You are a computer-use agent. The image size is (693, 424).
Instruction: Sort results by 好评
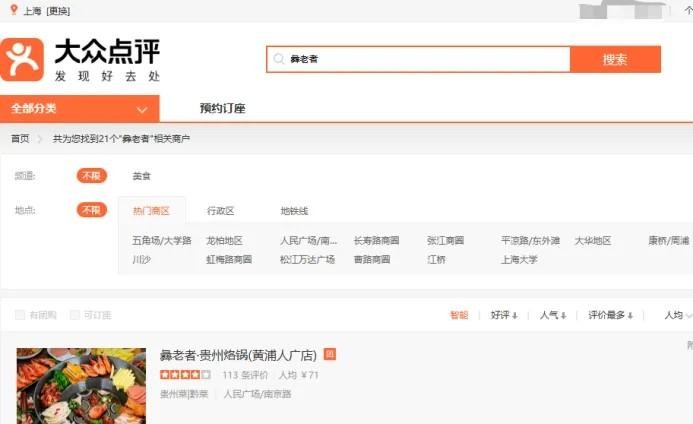[504, 315]
